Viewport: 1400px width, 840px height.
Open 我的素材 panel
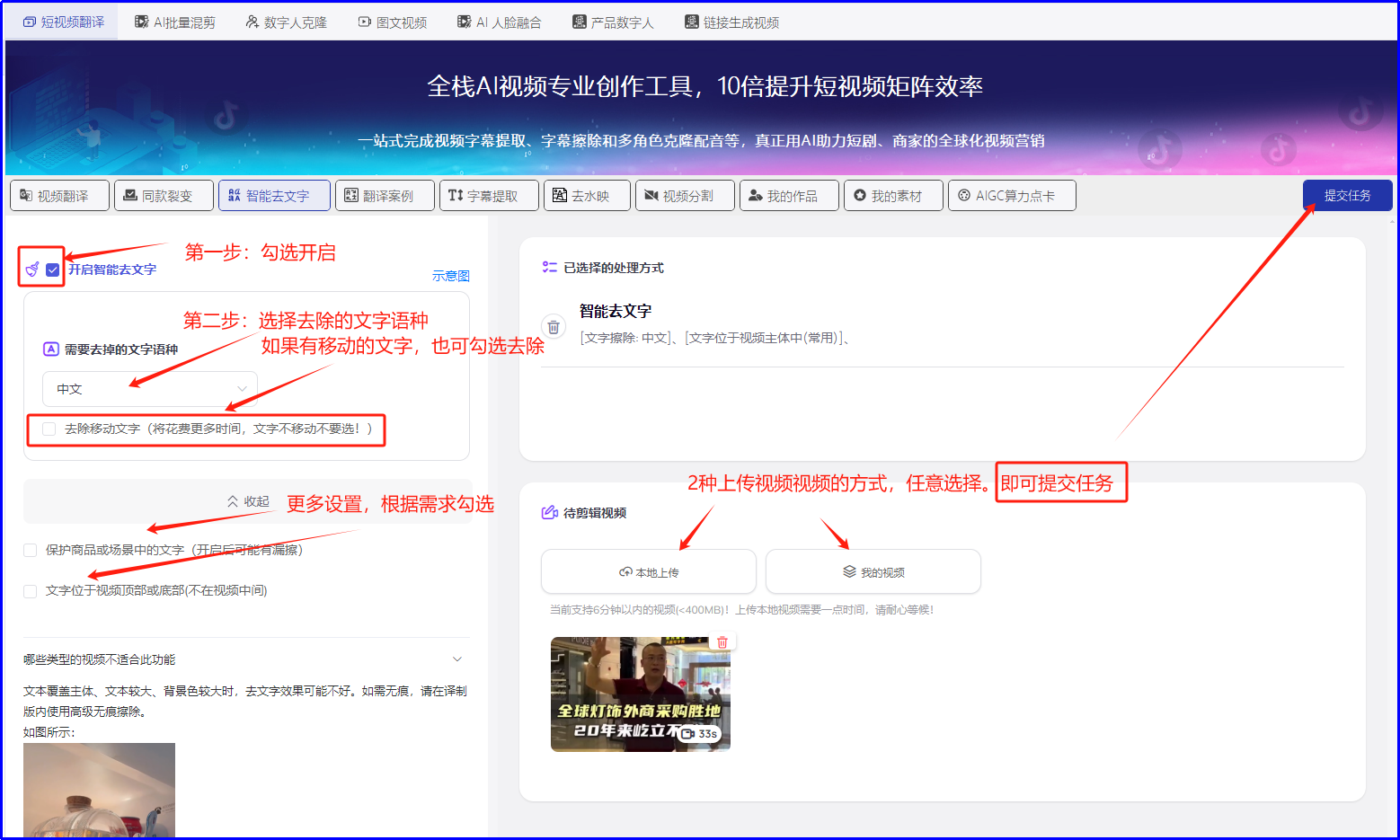point(893,195)
